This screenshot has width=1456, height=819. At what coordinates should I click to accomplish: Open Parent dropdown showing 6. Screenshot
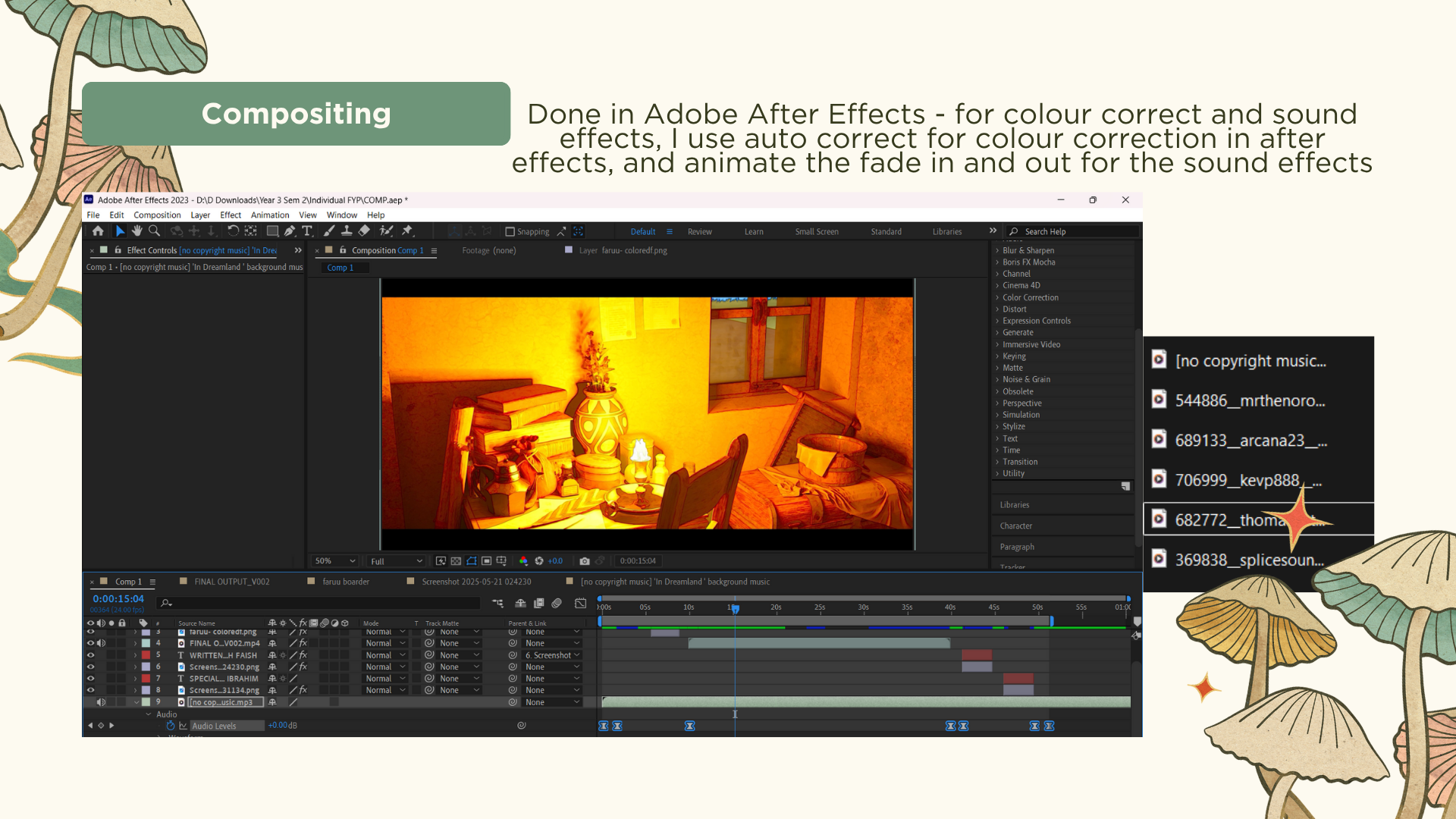point(553,655)
